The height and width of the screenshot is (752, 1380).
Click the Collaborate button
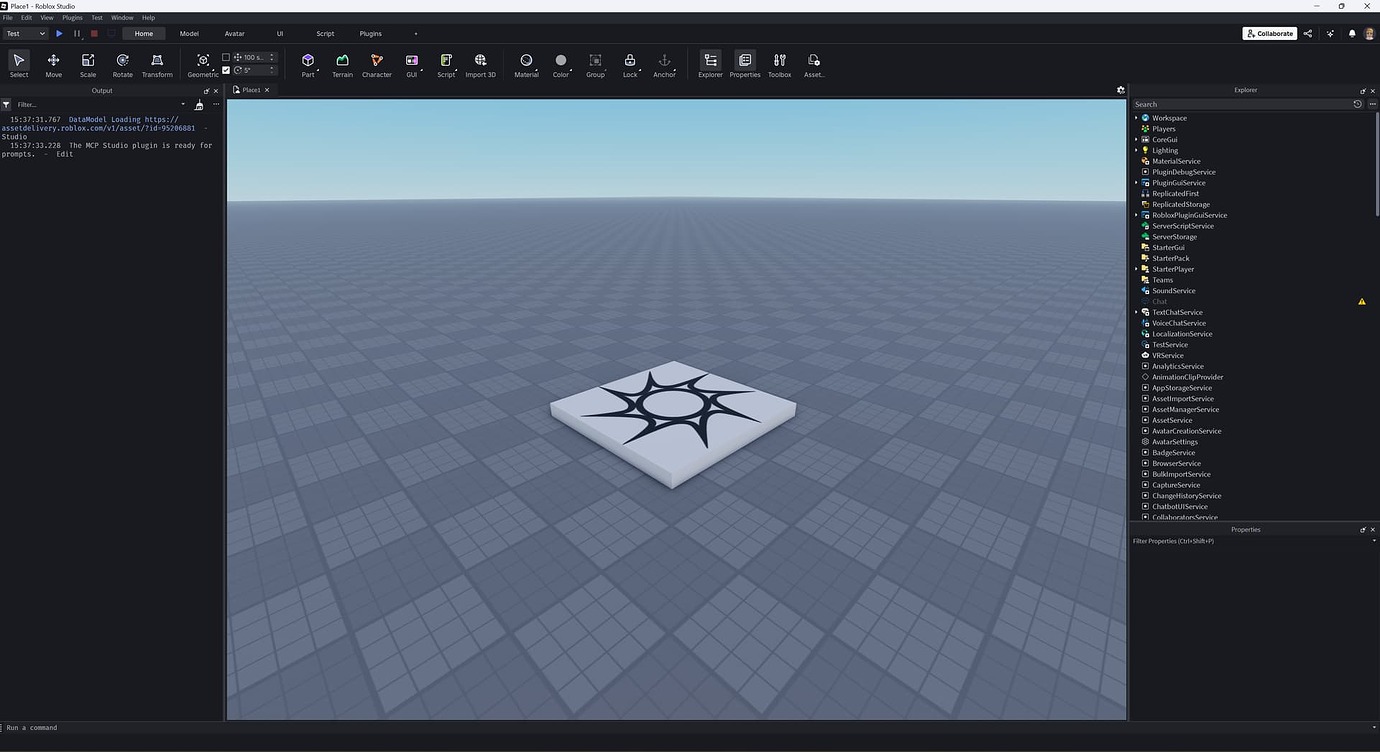point(1270,33)
